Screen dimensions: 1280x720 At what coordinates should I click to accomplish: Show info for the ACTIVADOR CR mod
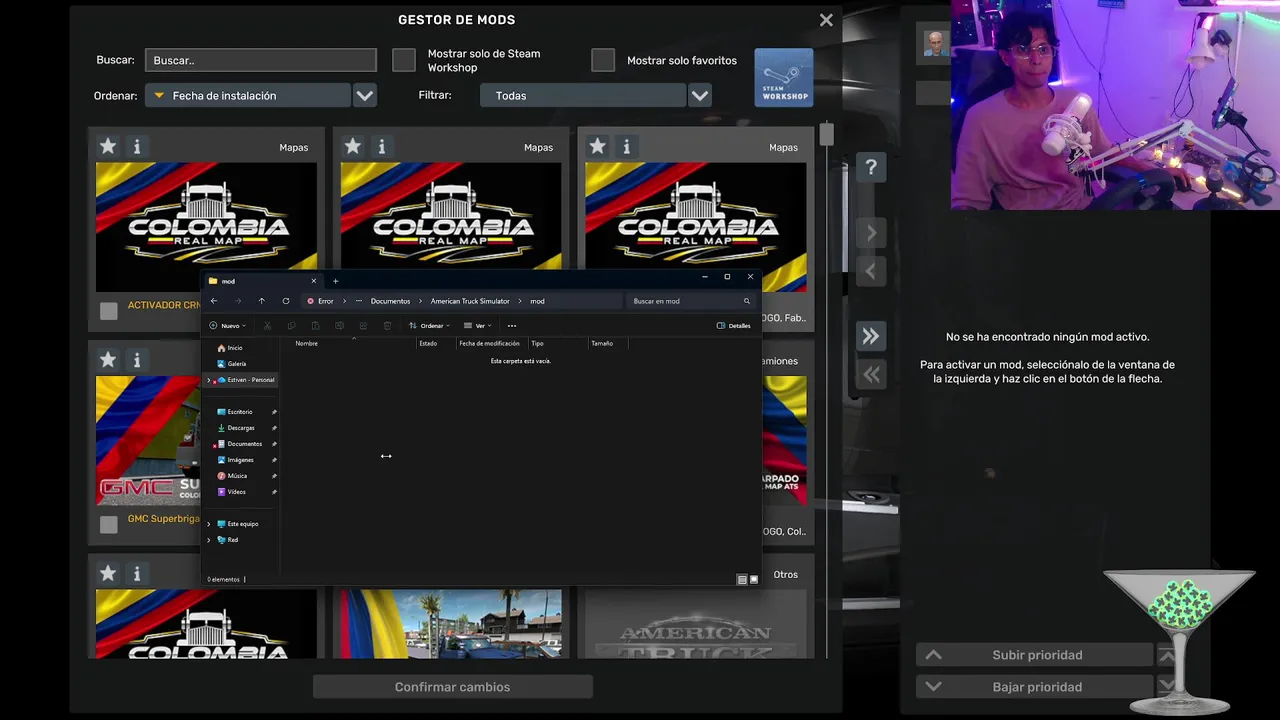137,146
